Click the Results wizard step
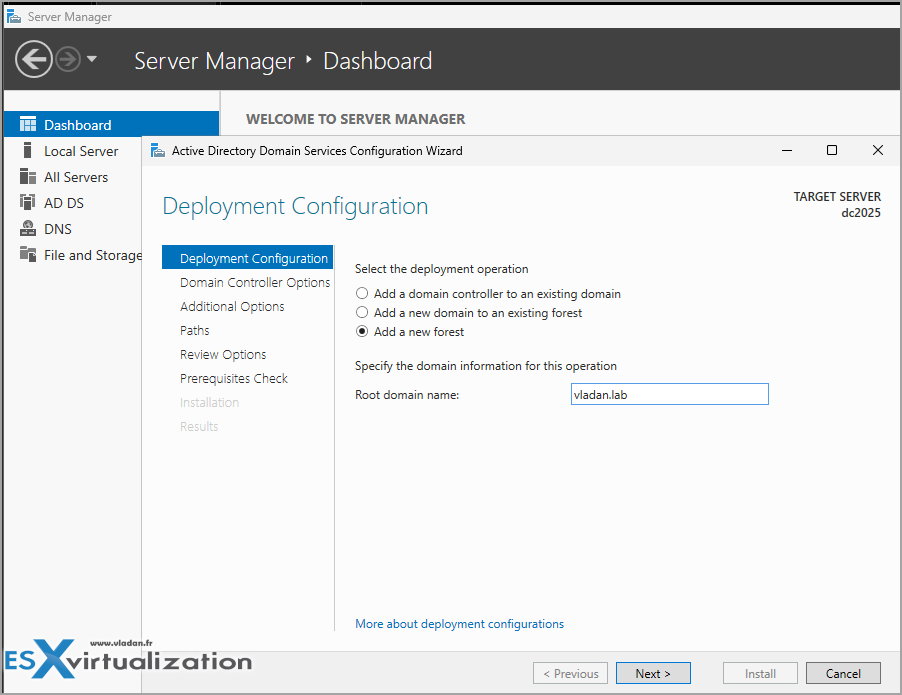Screen dimensions: 902x695 (x=199, y=426)
